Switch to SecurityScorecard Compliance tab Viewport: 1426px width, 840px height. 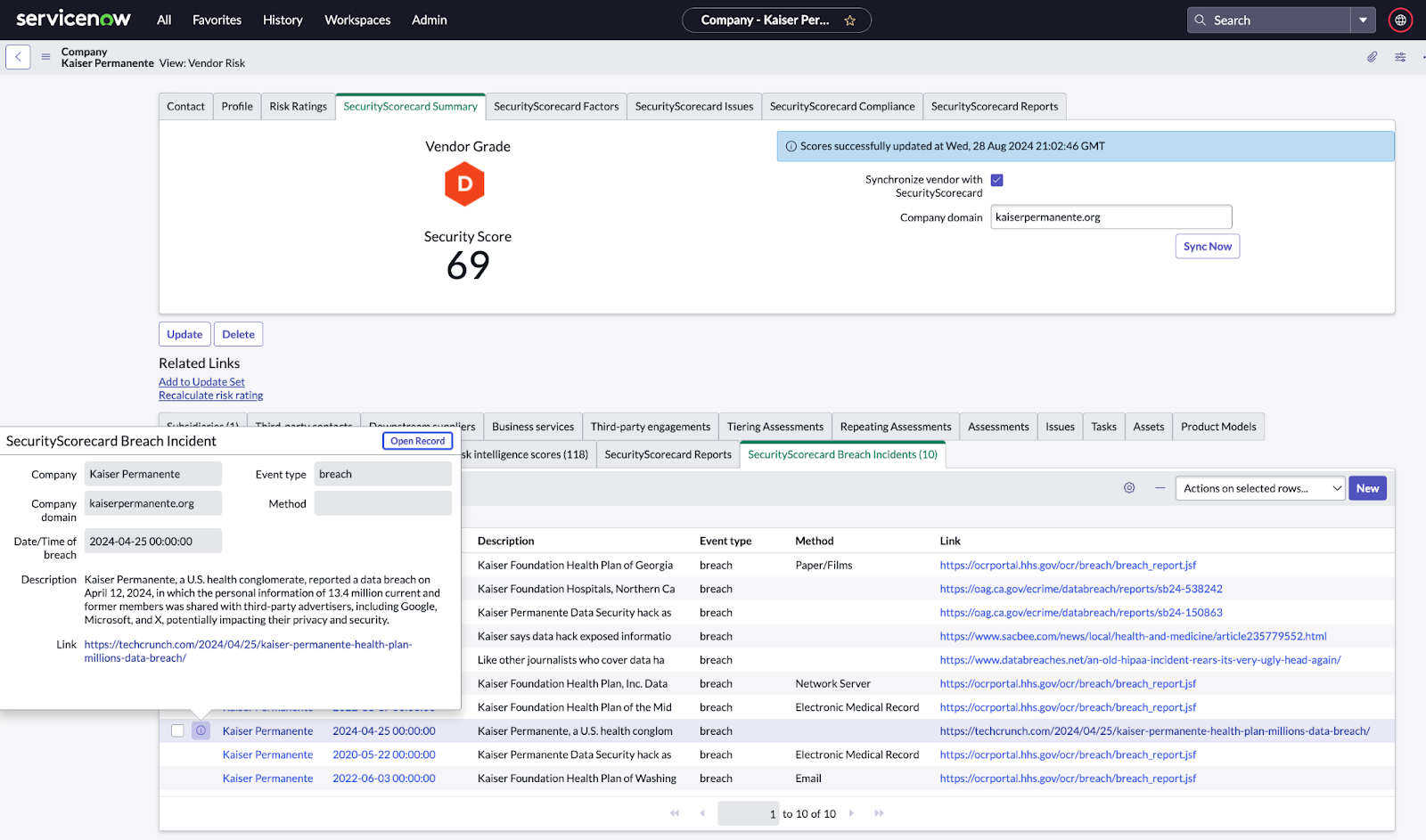[842, 106]
